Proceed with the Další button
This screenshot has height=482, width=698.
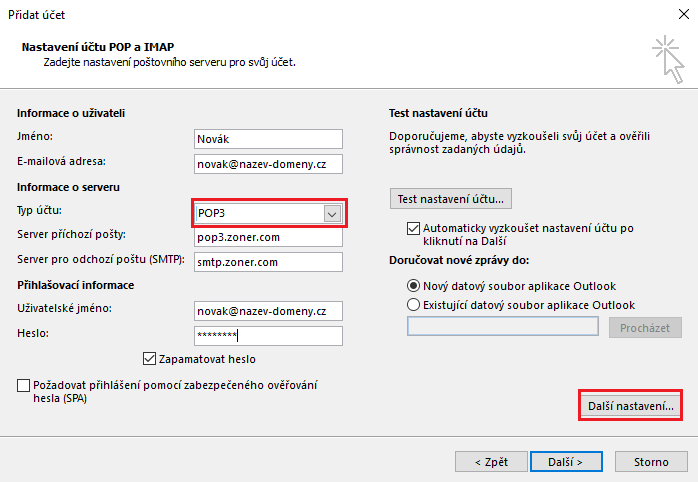coord(565,462)
